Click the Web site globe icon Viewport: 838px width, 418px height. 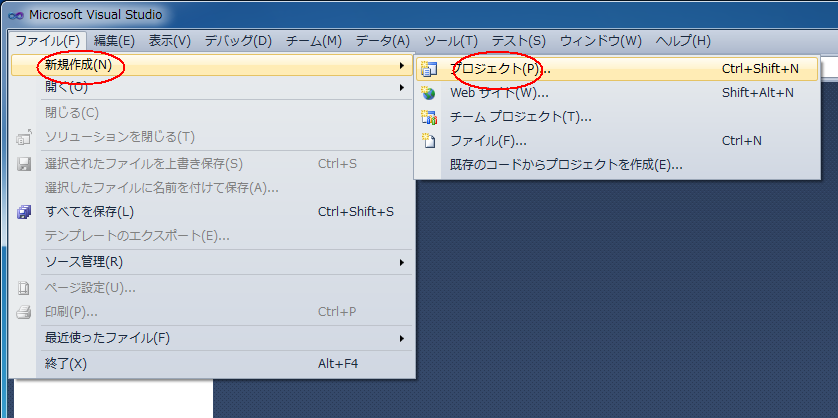click(x=429, y=93)
